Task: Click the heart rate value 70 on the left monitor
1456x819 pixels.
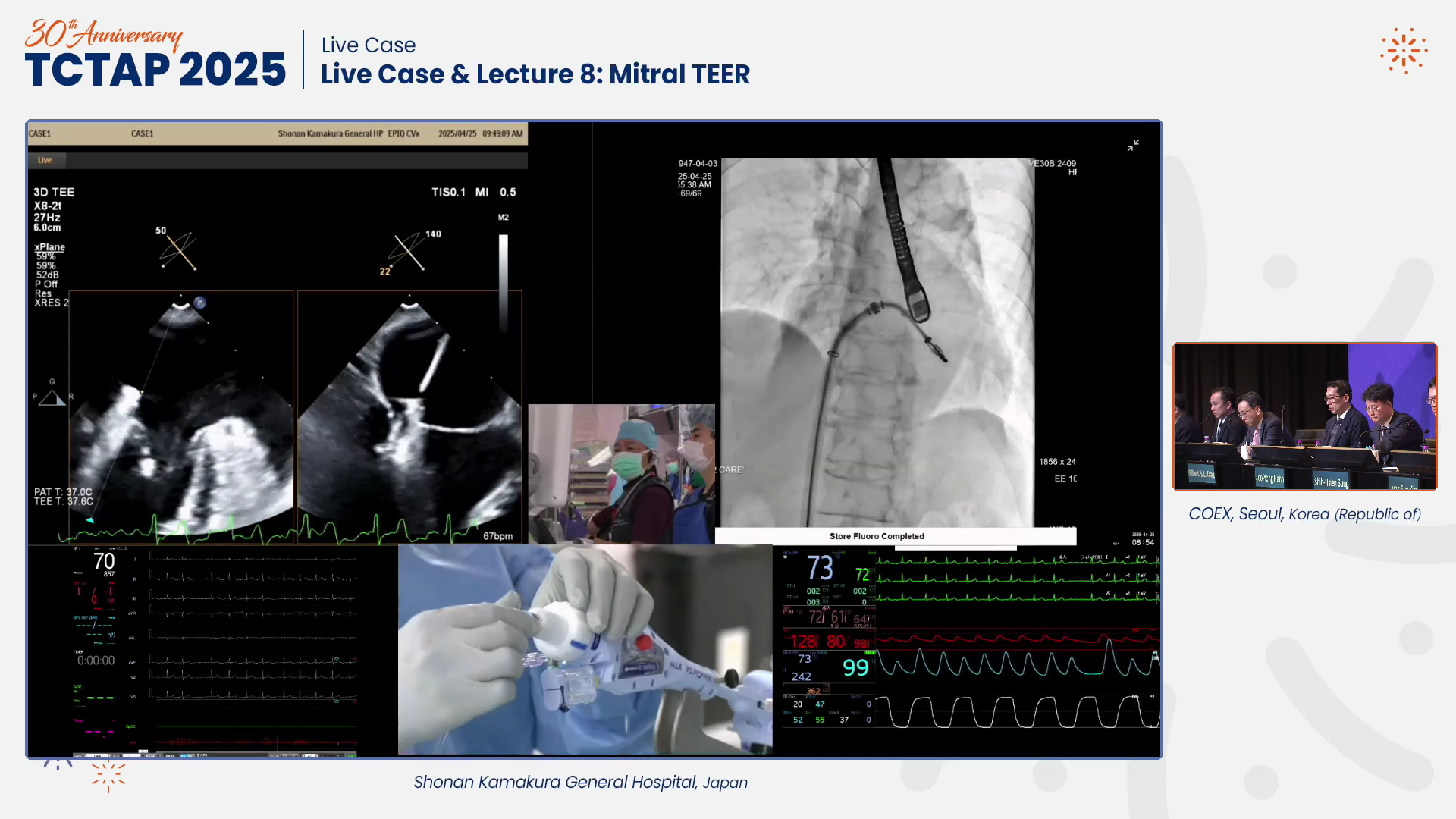Action: pyautogui.click(x=104, y=561)
